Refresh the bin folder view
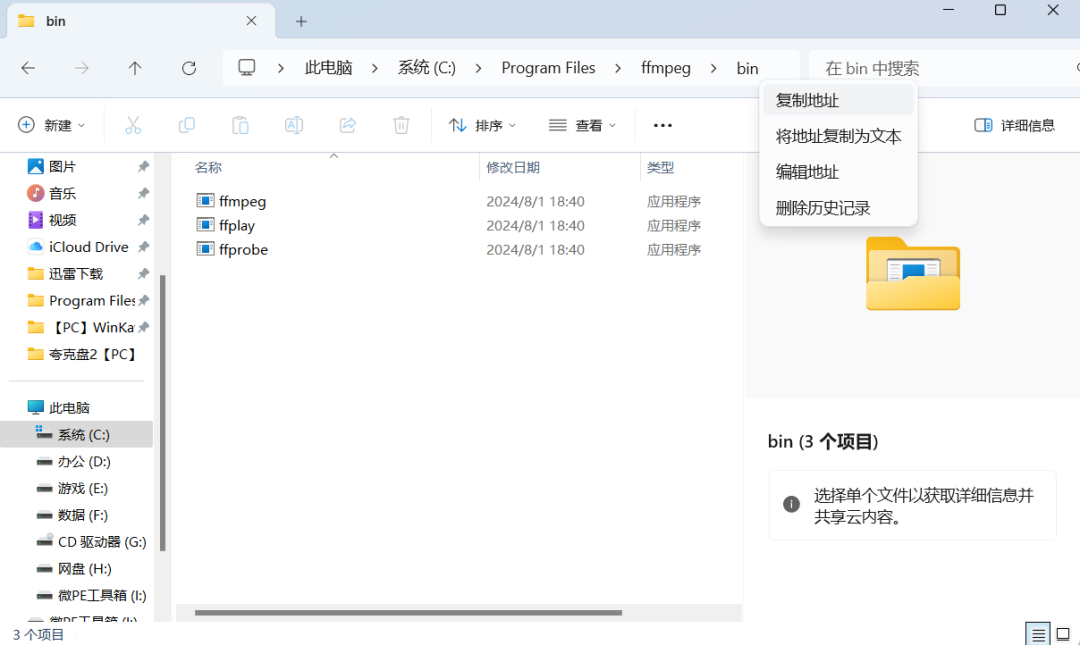 click(x=189, y=68)
